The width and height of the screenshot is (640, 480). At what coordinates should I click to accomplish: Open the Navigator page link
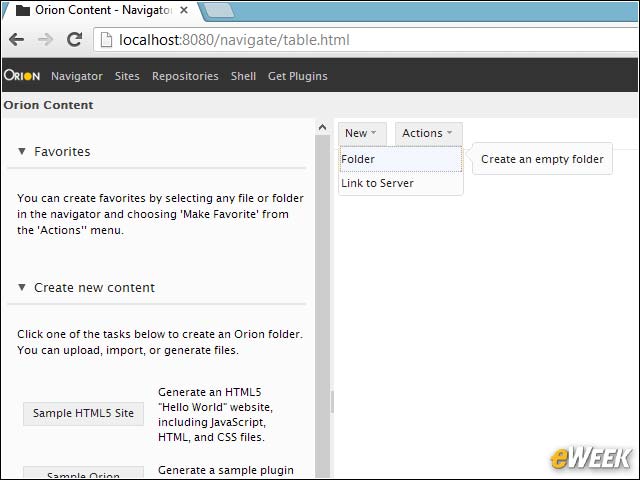77,76
